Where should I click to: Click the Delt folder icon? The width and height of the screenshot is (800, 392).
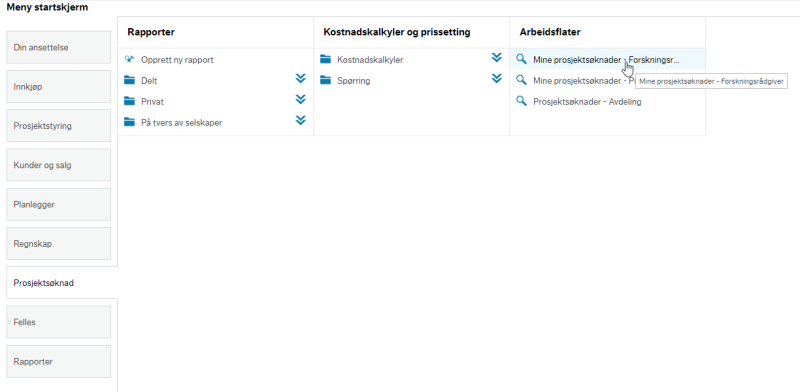[x=130, y=80]
